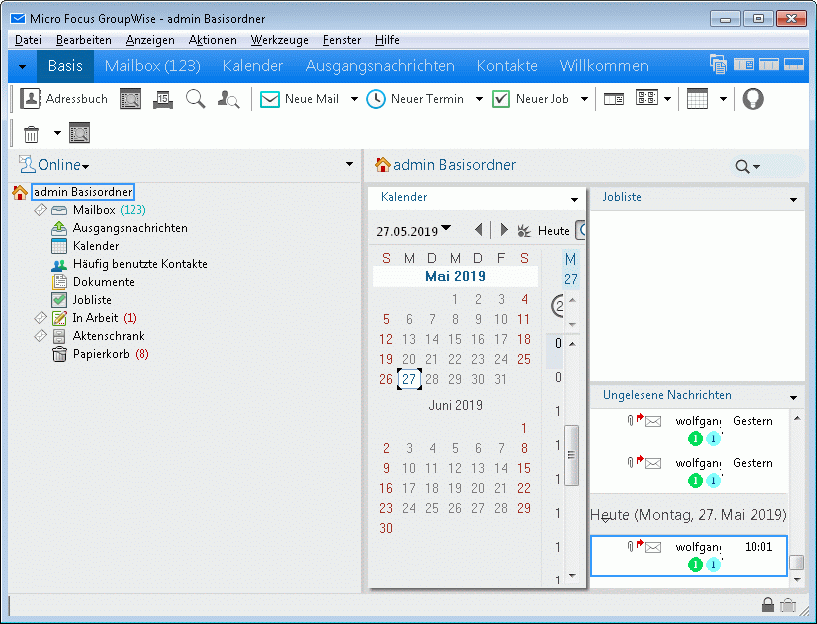Open the Neuer Termin dropdown arrow

tap(479, 99)
